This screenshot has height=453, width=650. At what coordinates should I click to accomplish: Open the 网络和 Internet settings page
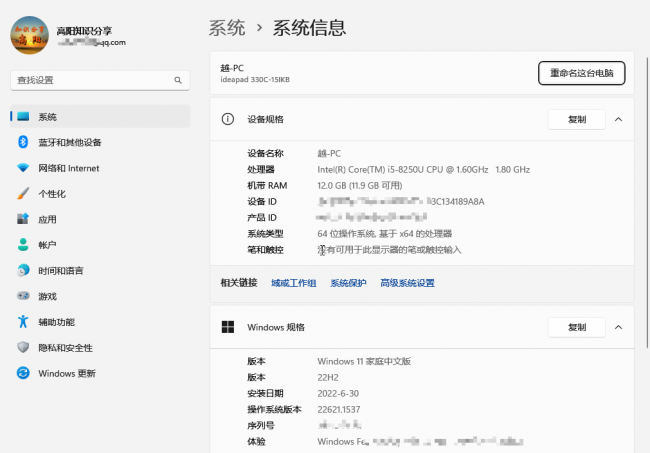click(x=100, y=168)
